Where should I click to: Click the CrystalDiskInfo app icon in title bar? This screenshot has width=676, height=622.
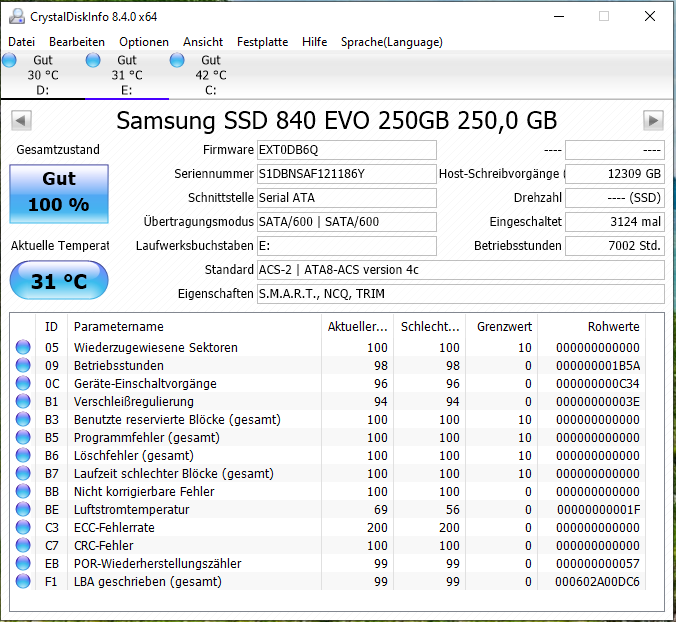pos(17,16)
